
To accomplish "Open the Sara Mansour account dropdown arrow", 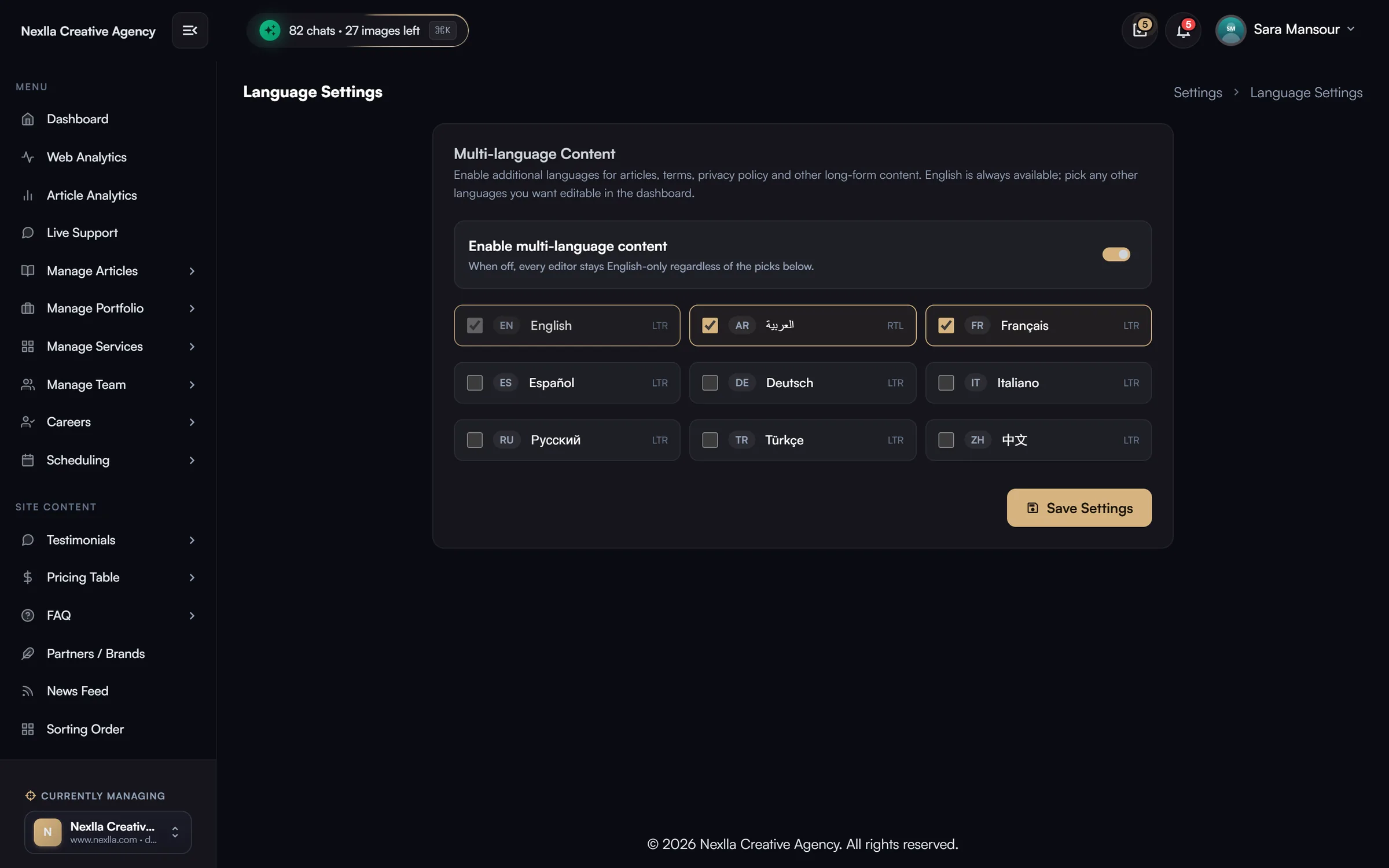I will (x=1351, y=29).
